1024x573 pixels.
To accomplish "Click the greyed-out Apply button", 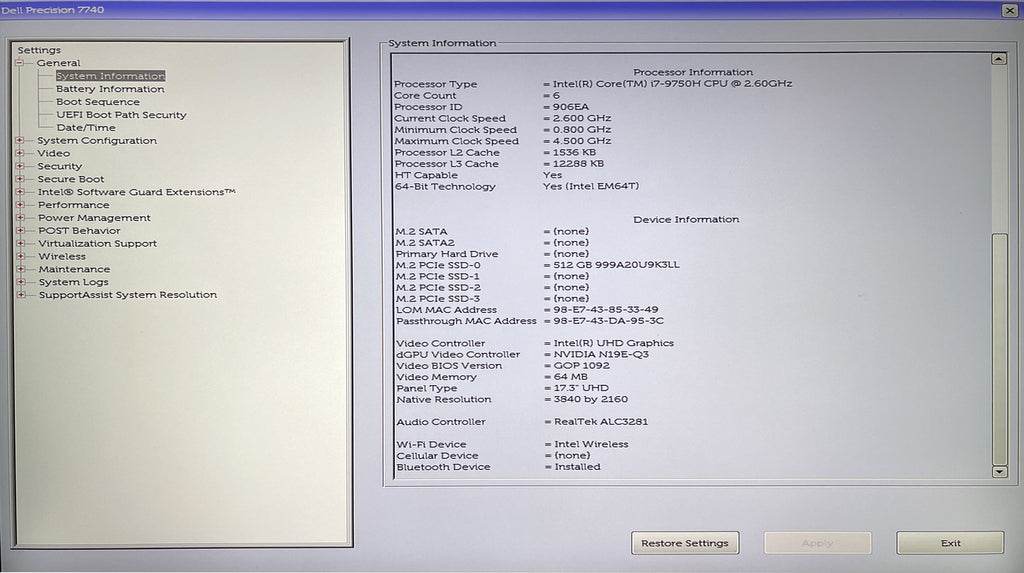I will [818, 543].
